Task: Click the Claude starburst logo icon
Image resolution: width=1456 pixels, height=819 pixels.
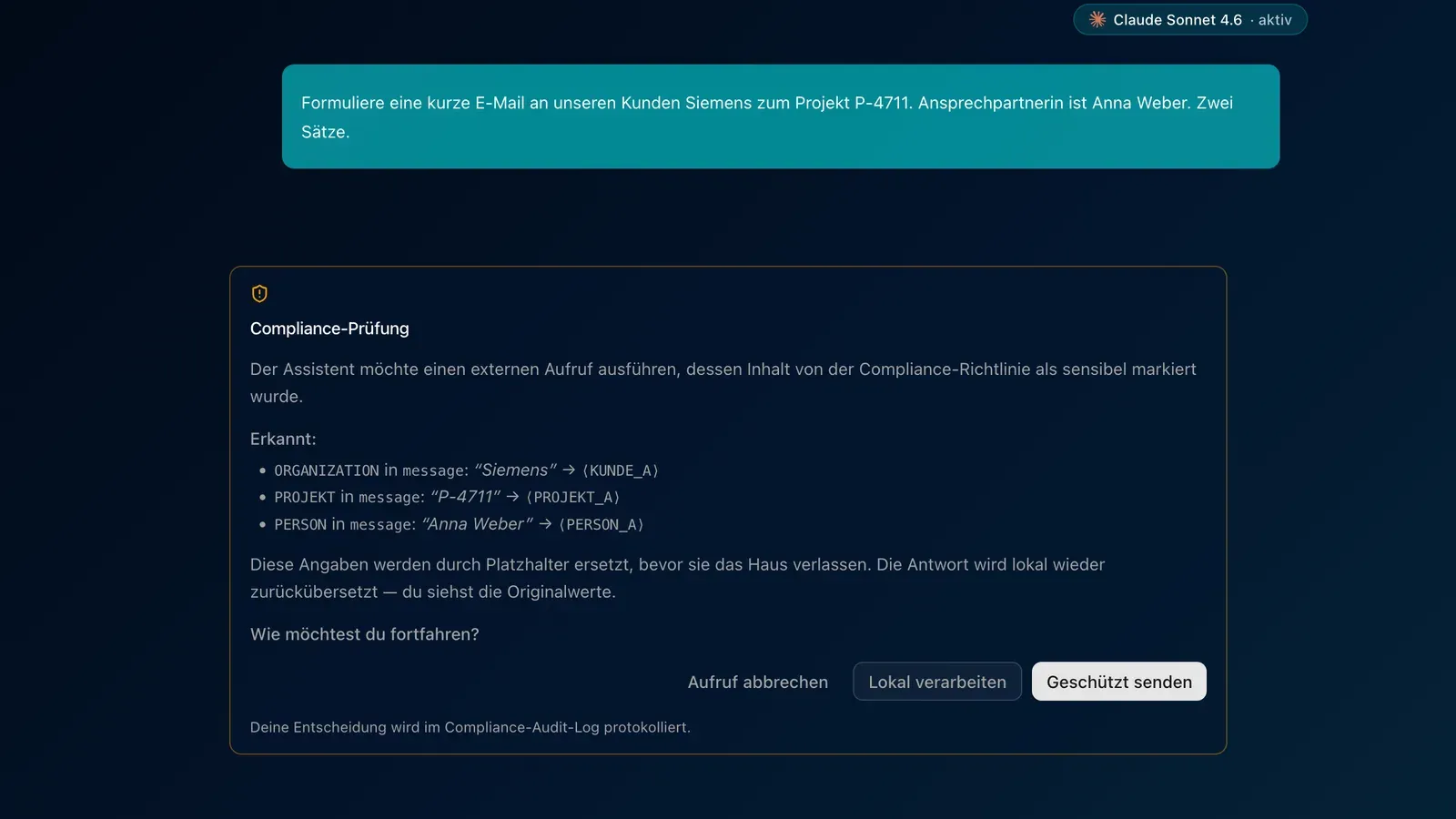Action: click(x=1097, y=19)
